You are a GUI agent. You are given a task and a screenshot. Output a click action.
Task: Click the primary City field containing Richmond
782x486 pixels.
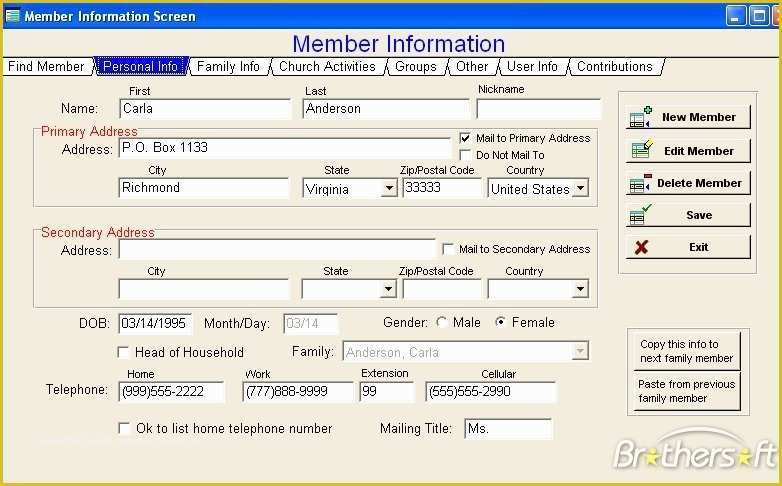pyautogui.click(x=203, y=188)
